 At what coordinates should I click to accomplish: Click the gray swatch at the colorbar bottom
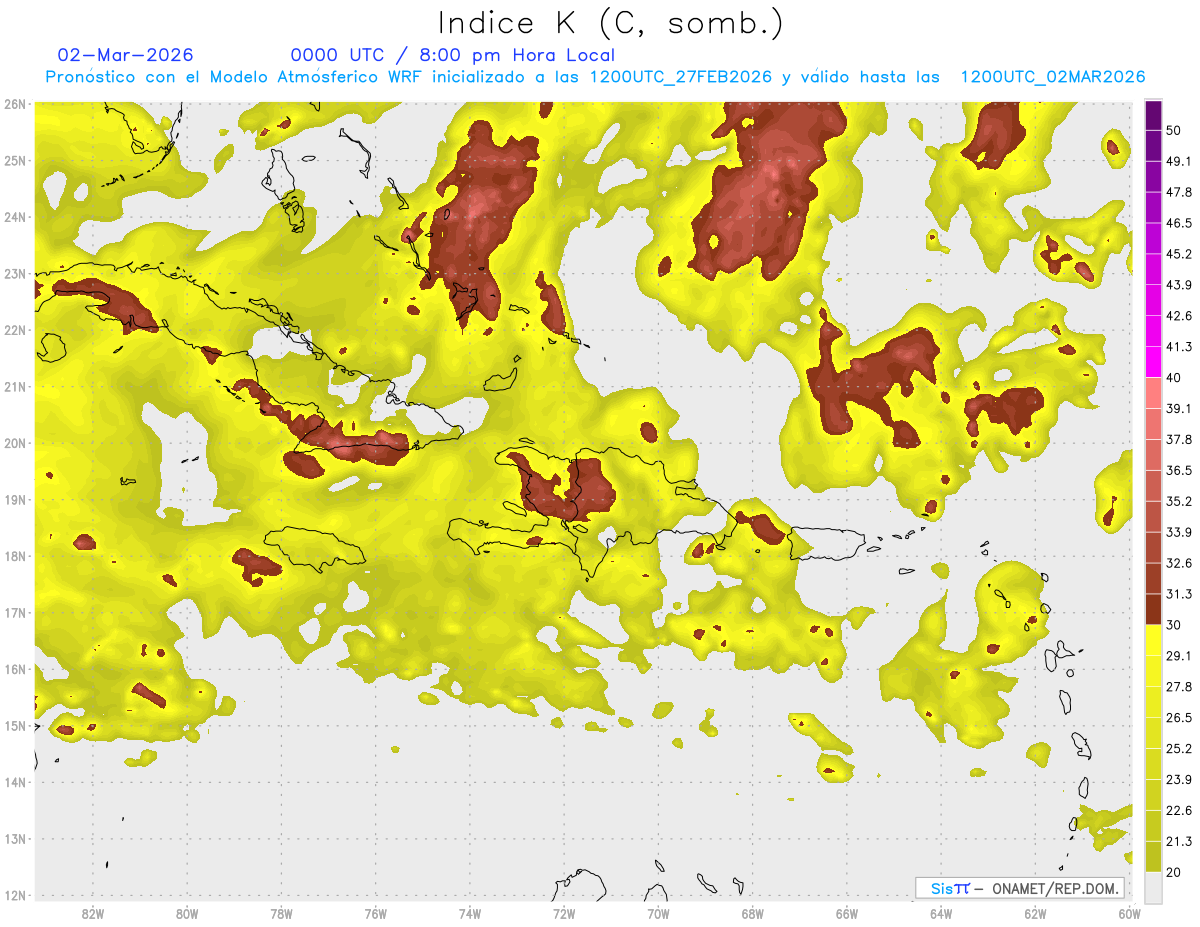pos(1153,886)
